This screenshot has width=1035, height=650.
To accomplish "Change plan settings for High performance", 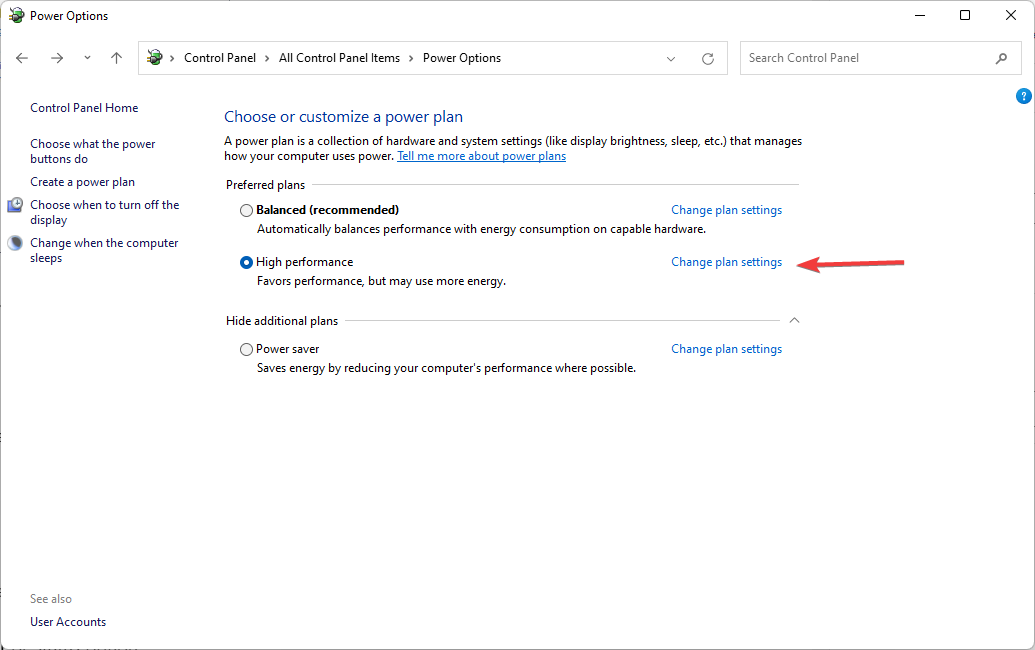I will point(726,262).
